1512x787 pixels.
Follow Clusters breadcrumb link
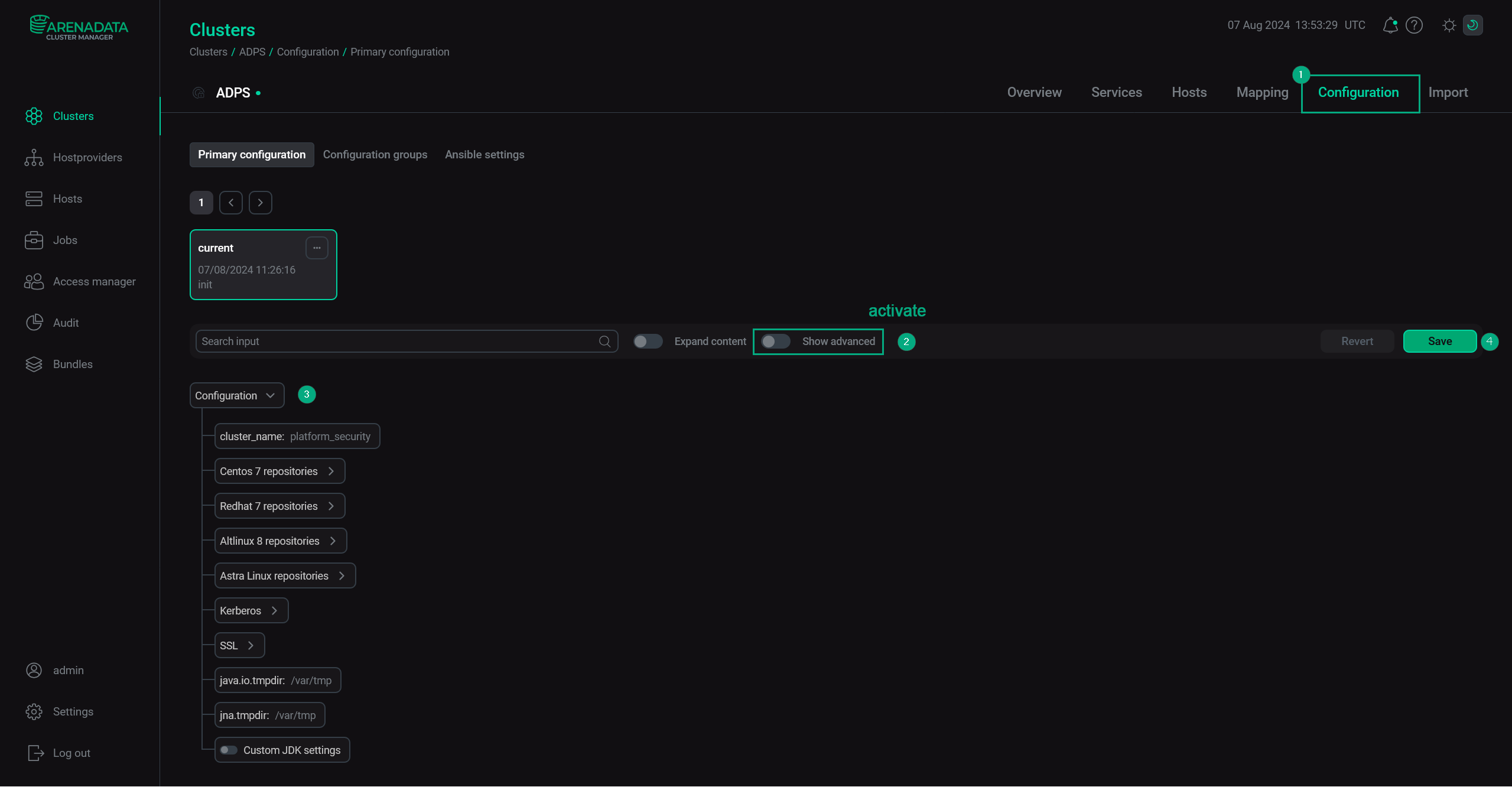[x=208, y=51]
